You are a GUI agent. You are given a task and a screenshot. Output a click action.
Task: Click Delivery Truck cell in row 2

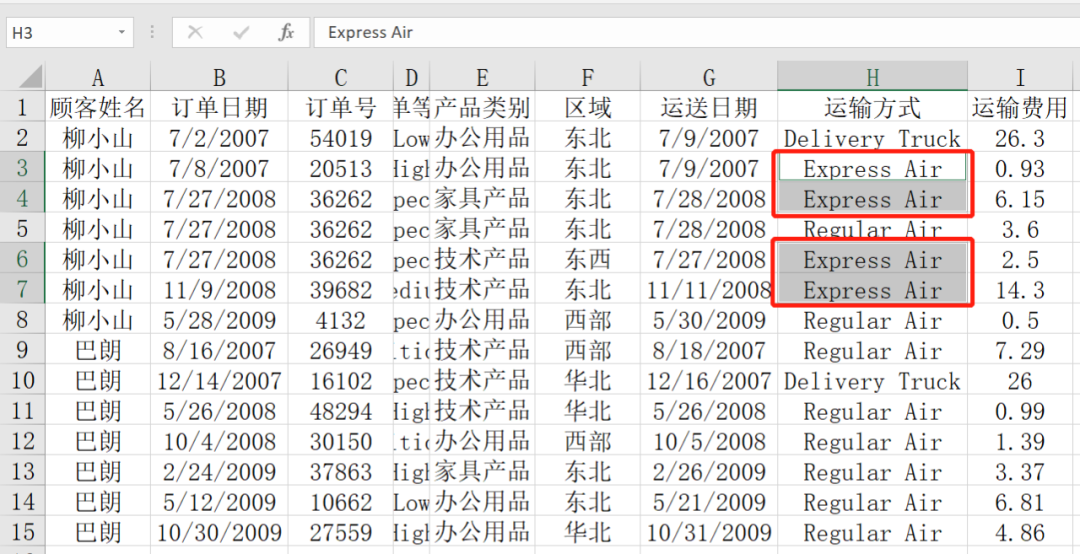(x=873, y=138)
